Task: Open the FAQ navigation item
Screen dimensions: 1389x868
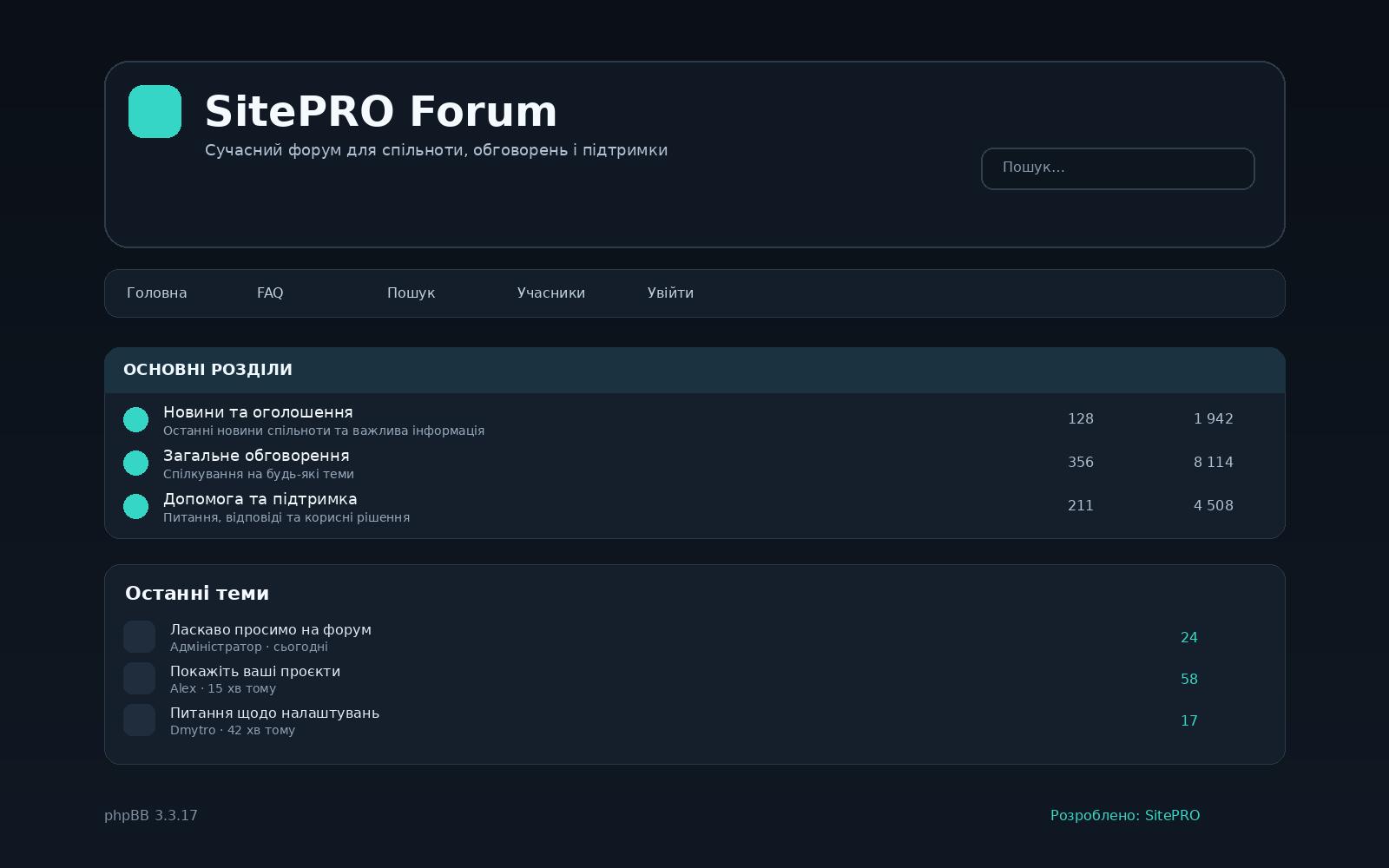Action: [270, 293]
